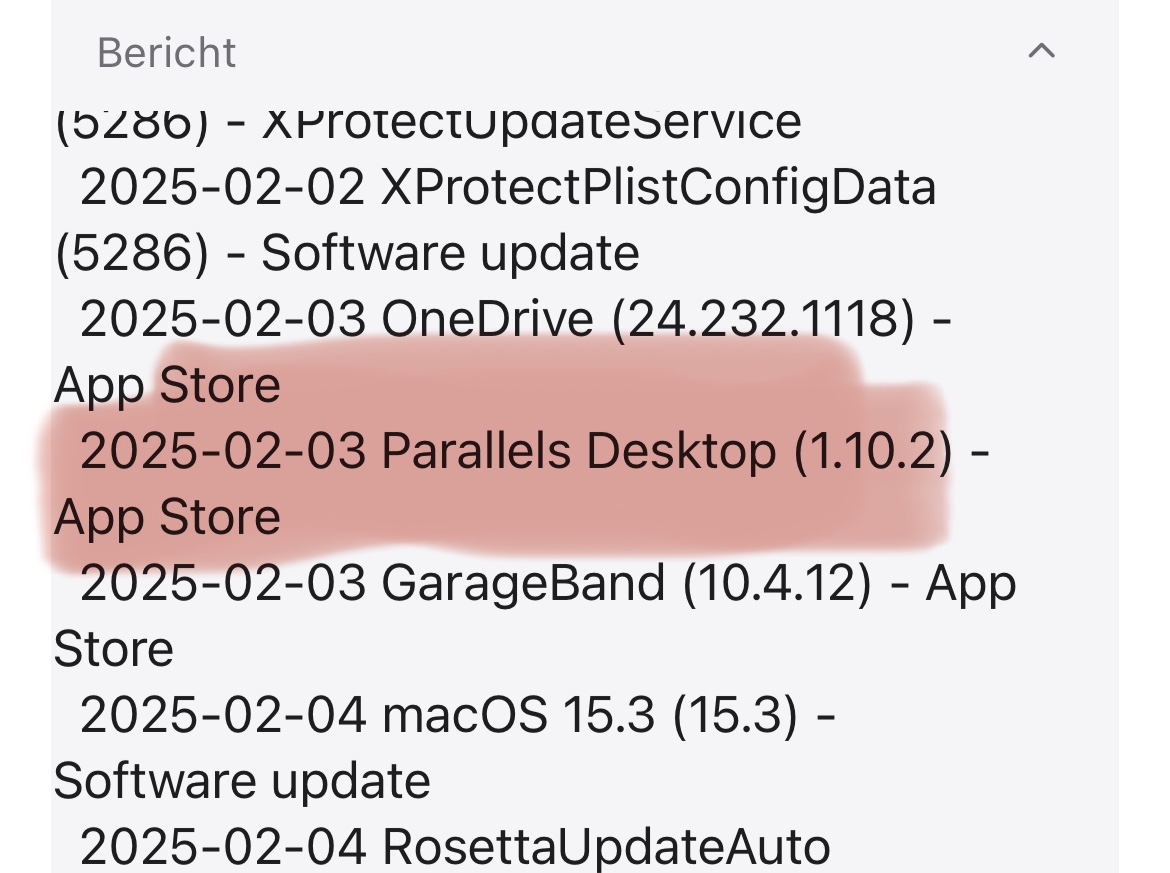Click the highlighted Parallels Desktop entry name
The height and width of the screenshot is (873, 1170).
coord(579,451)
